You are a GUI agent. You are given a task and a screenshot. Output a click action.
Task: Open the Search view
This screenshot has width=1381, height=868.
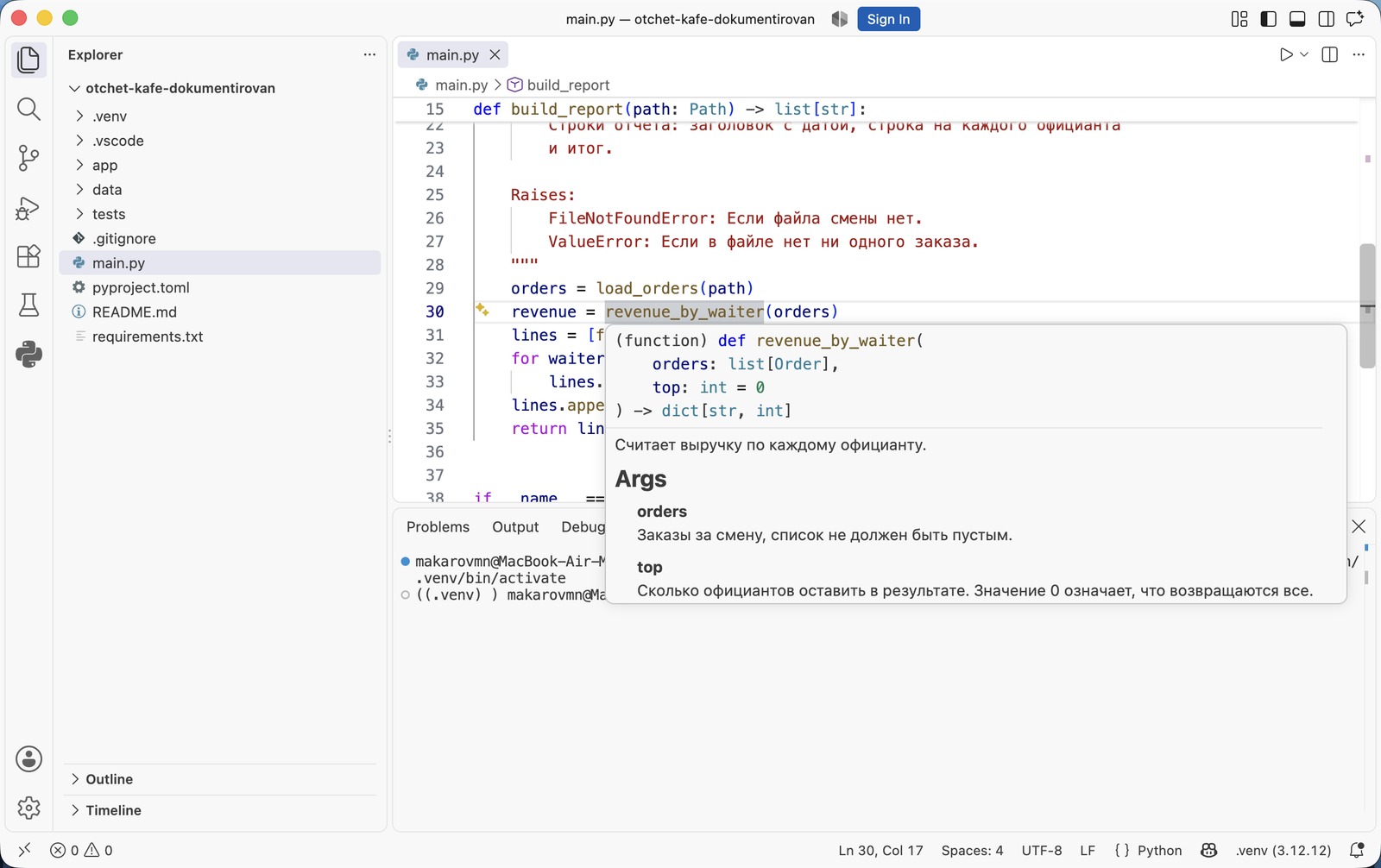[x=28, y=109]
